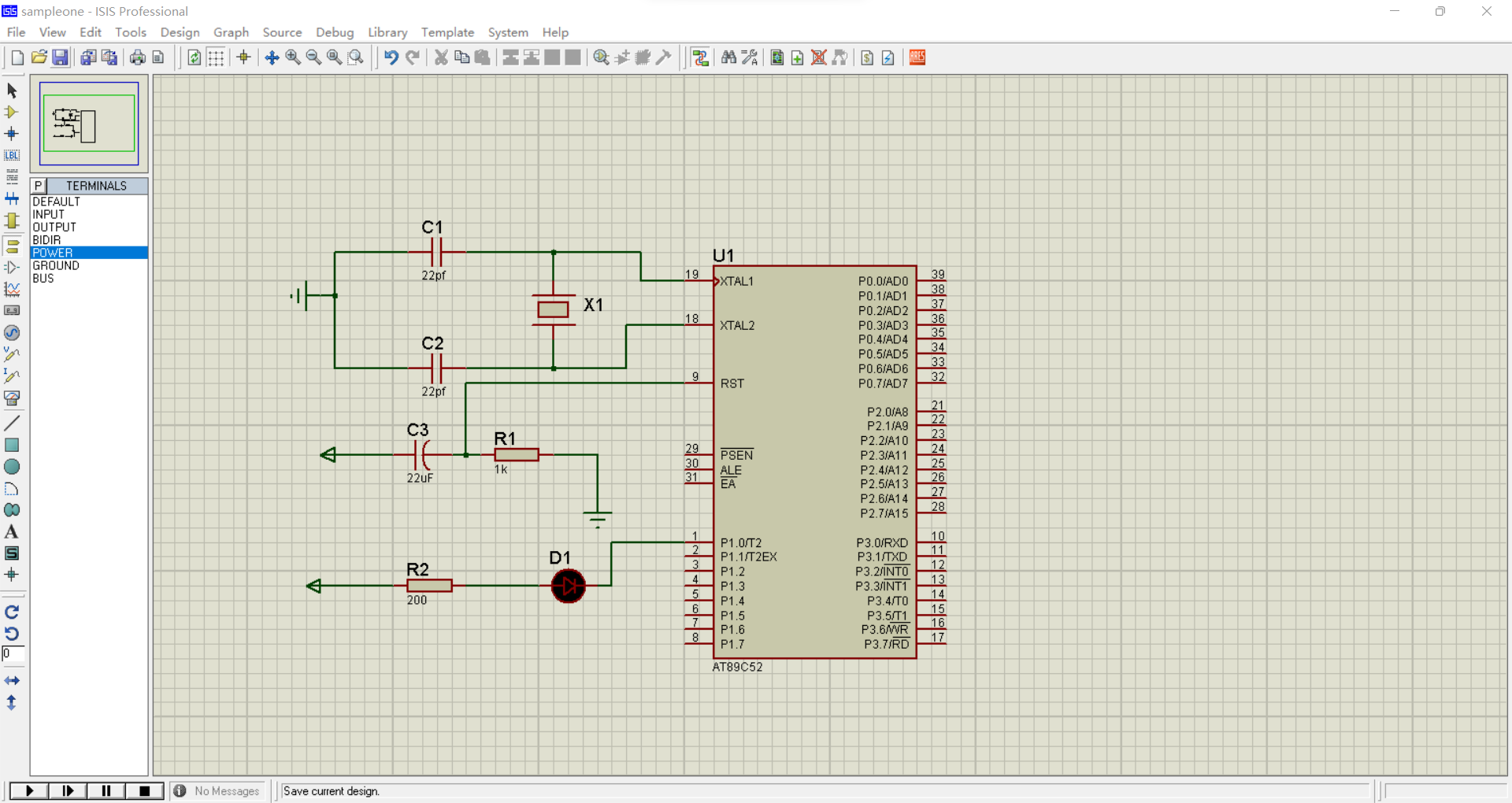Screen dimensions: 1512x803
Task: Select the Wire Label tool
Action: (x=12, y=155)
